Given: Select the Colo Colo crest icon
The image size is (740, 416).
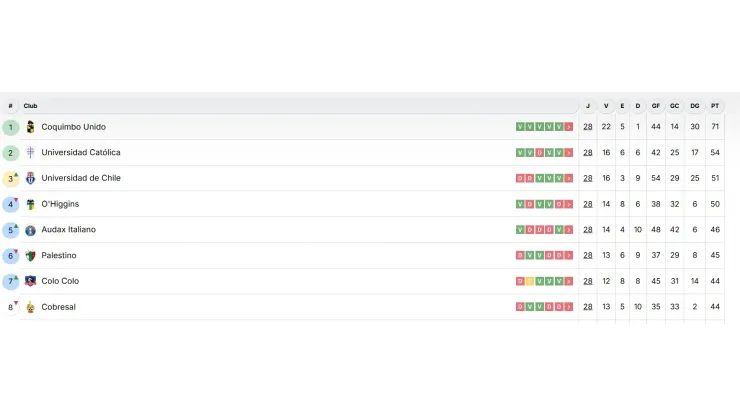Looking at the screenshot, I should click(x=30, y=281).
